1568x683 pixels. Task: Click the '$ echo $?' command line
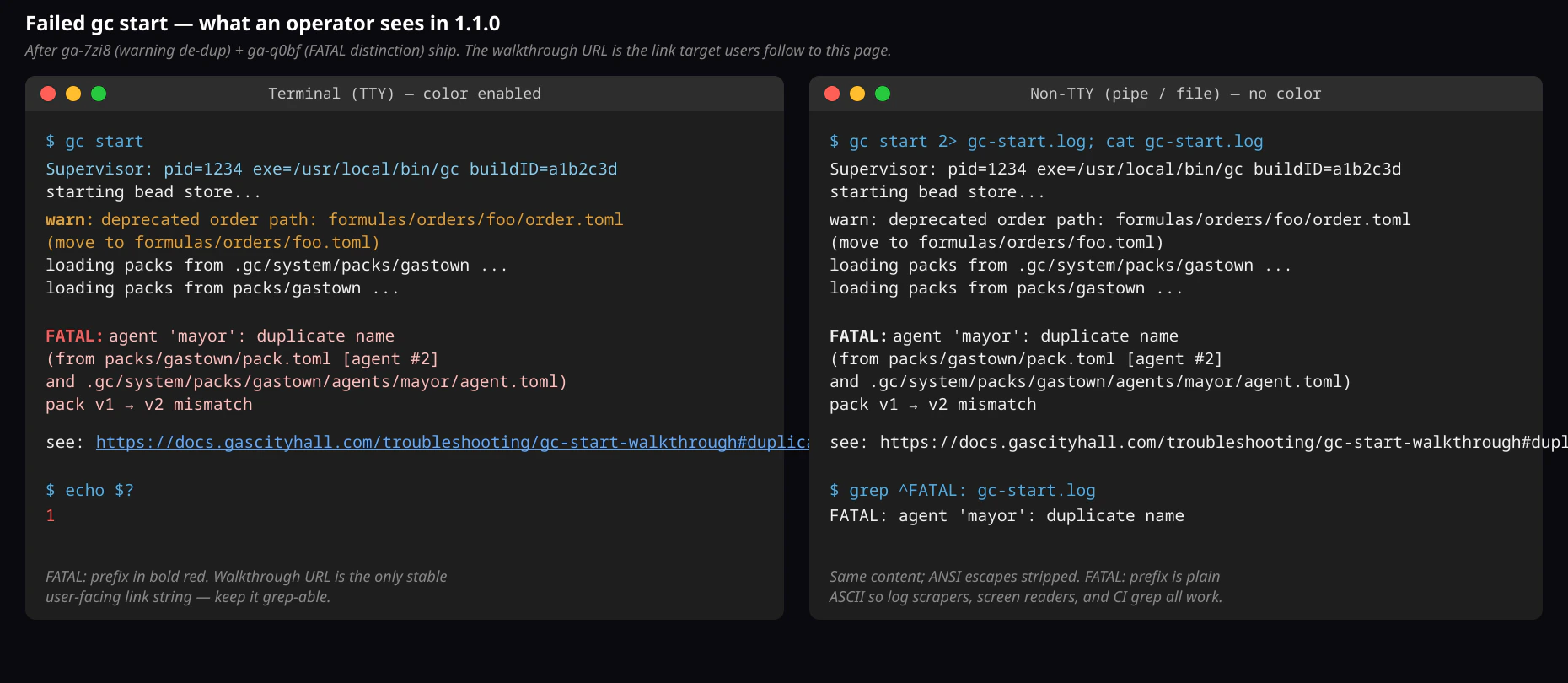coord(89,491)
